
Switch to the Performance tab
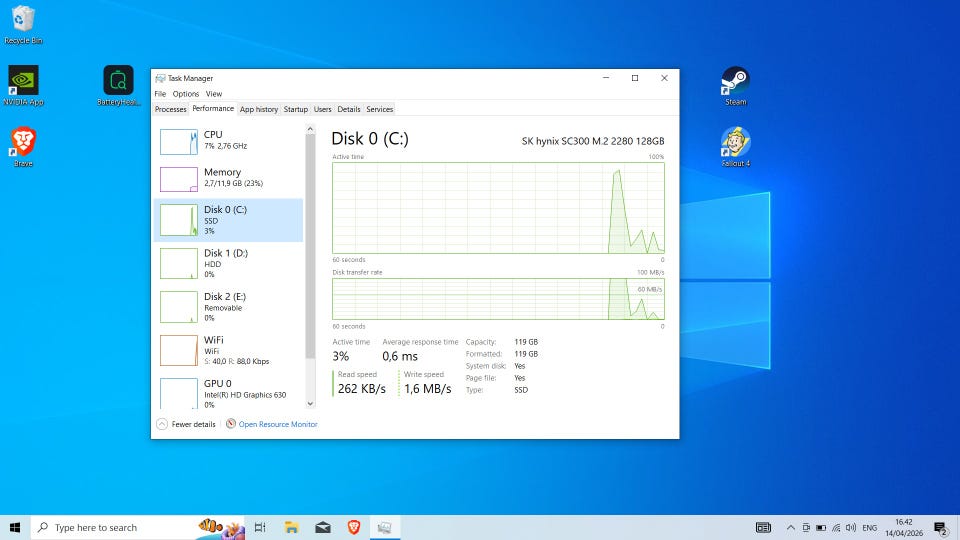[213, 108]
